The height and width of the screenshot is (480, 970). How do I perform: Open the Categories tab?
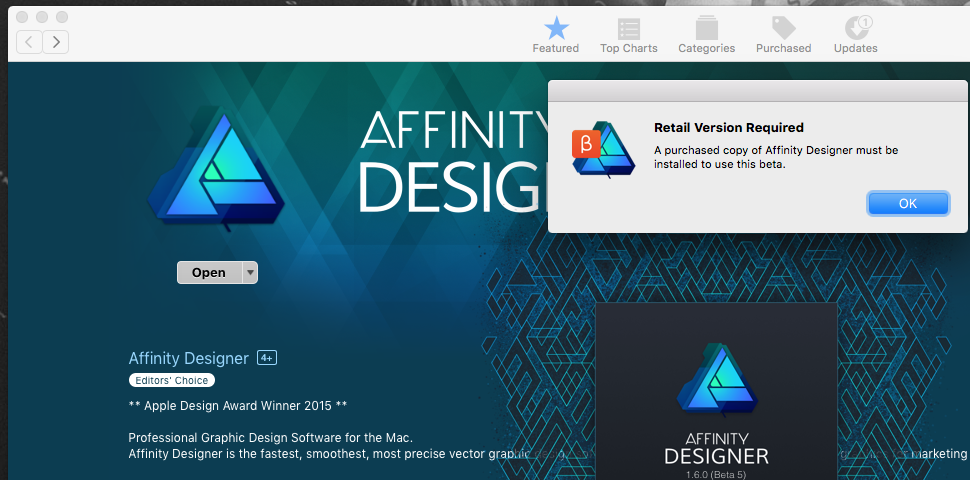pos(706,35)
